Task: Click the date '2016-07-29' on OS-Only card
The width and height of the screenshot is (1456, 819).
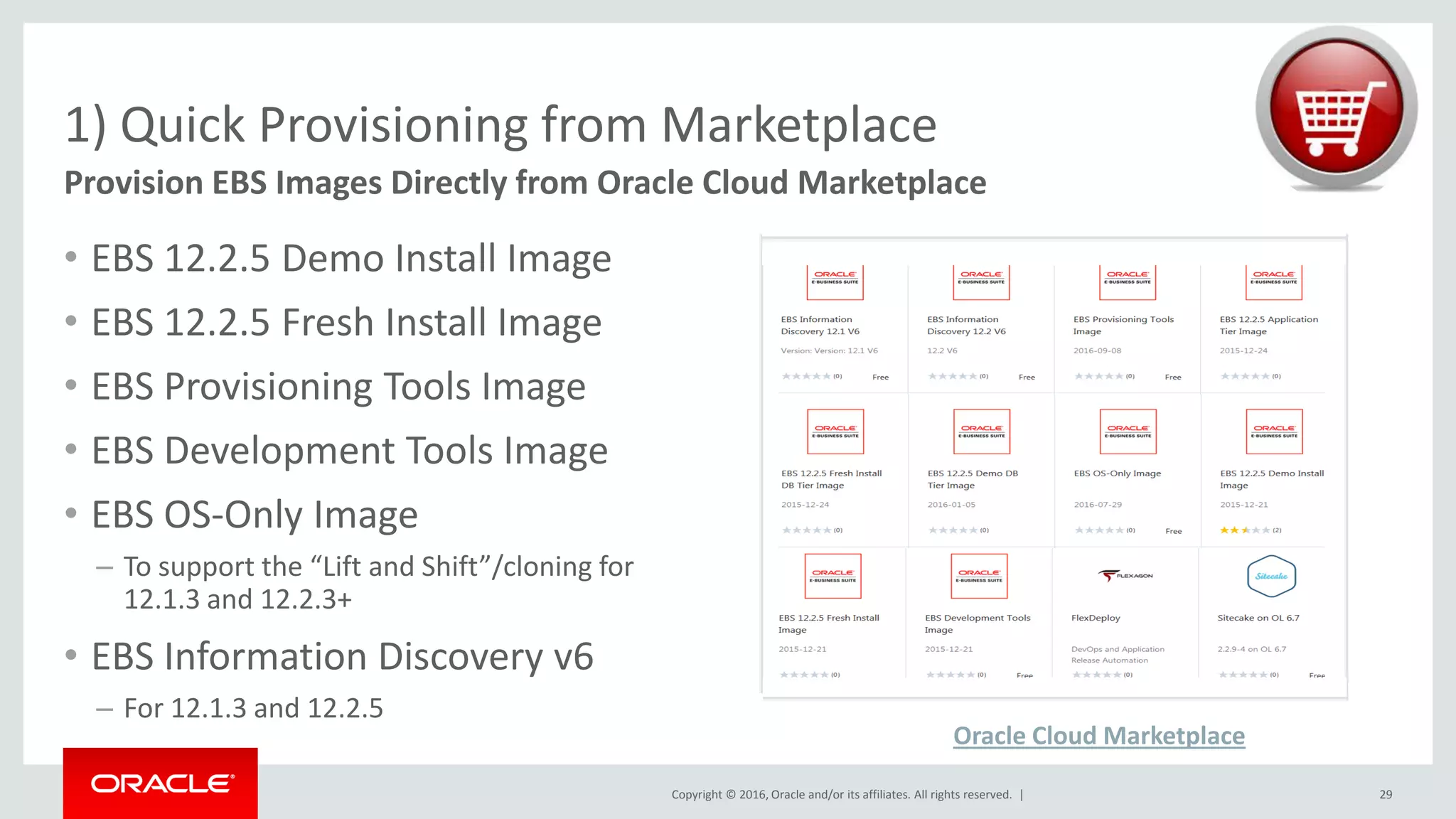Action: (1098, 505)
